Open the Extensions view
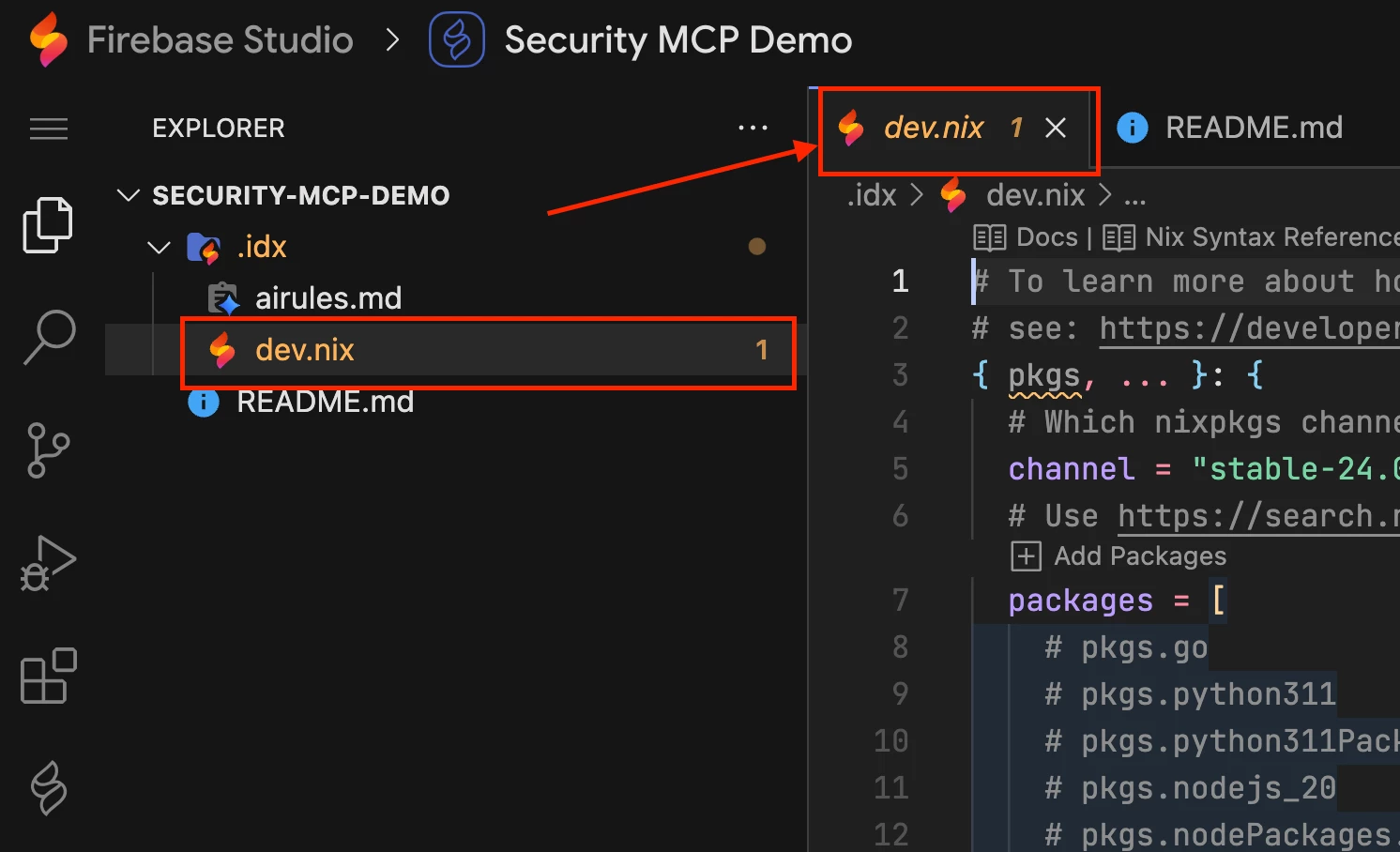1400x852 pixels. (48, 676)
